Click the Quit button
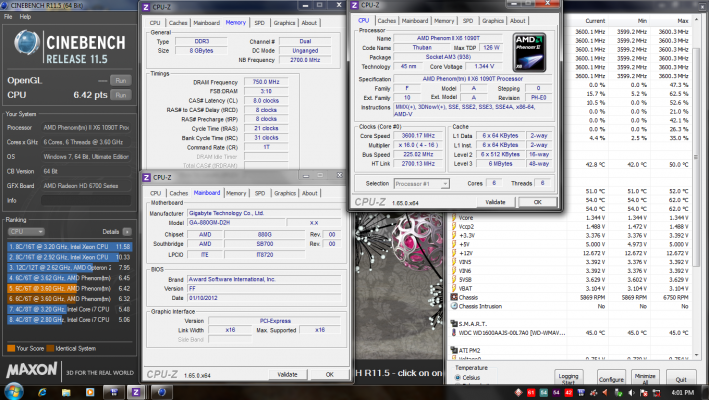709x400 pixels. pos(681,377)
